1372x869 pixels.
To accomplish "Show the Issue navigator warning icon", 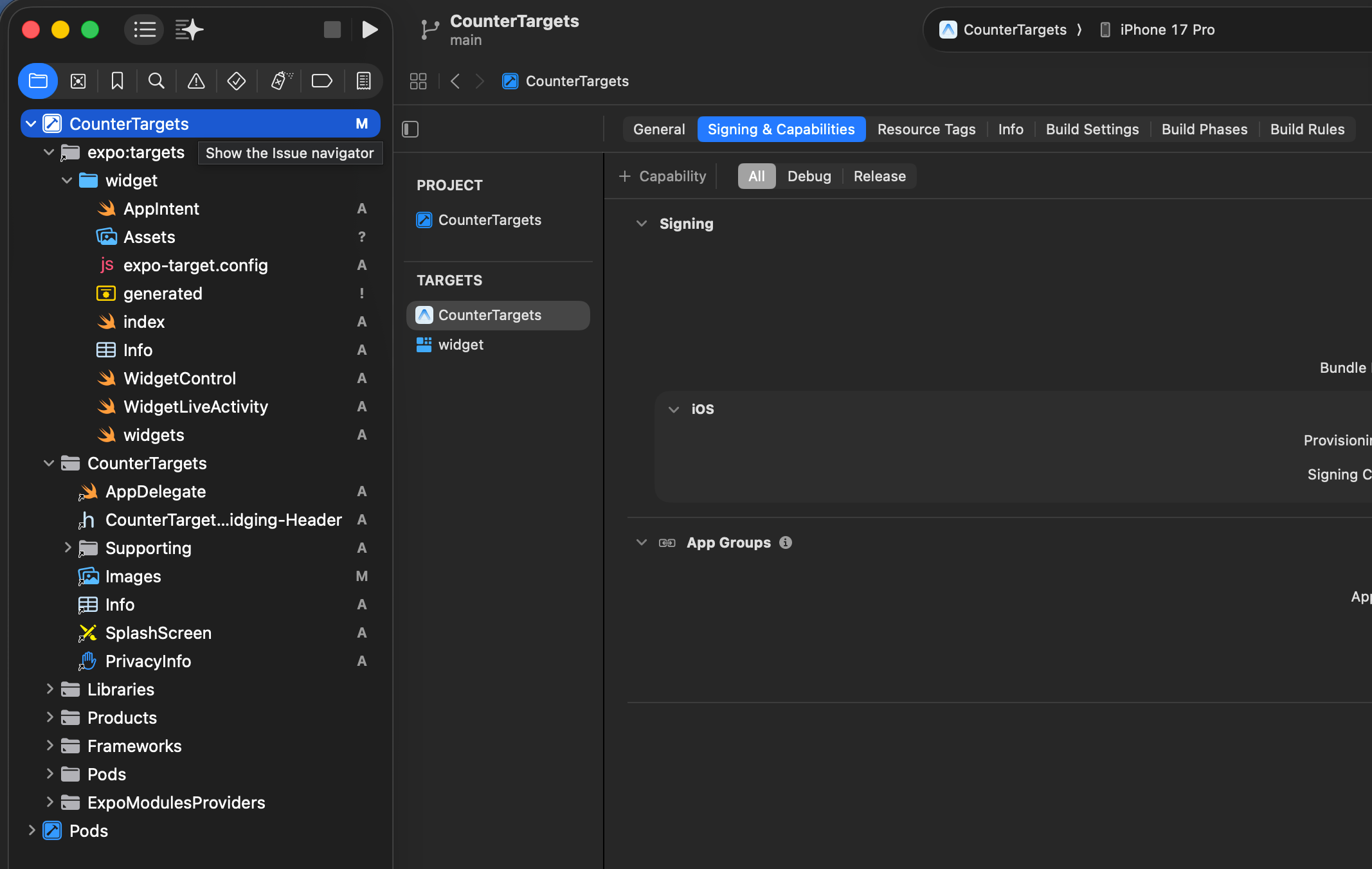I will pos(196,81).
